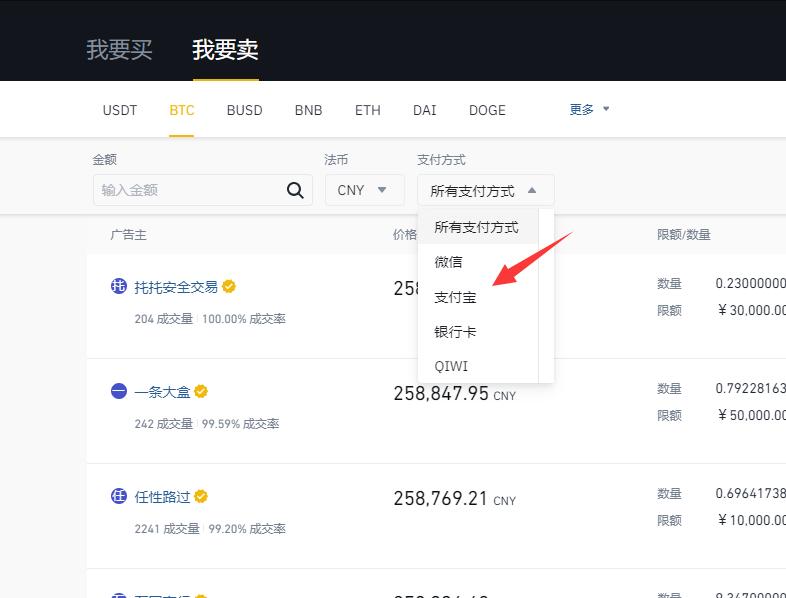Select the BNB coin tab
The image size is (786, 598).
click(308, 110)
